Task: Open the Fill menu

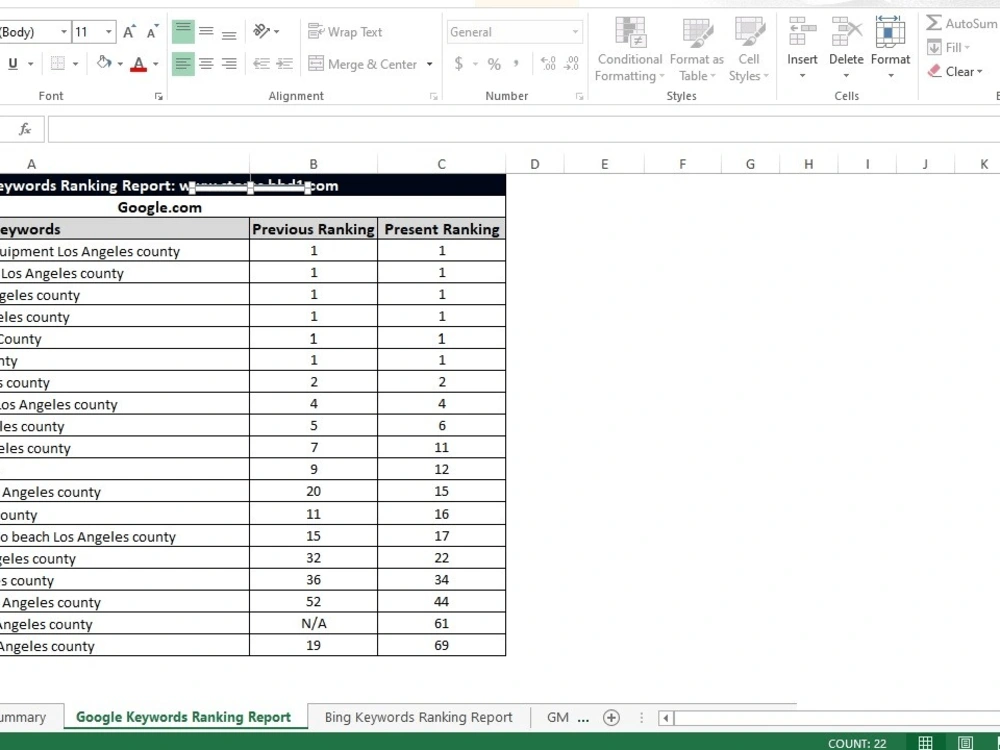Action: [x=948, y=48]
